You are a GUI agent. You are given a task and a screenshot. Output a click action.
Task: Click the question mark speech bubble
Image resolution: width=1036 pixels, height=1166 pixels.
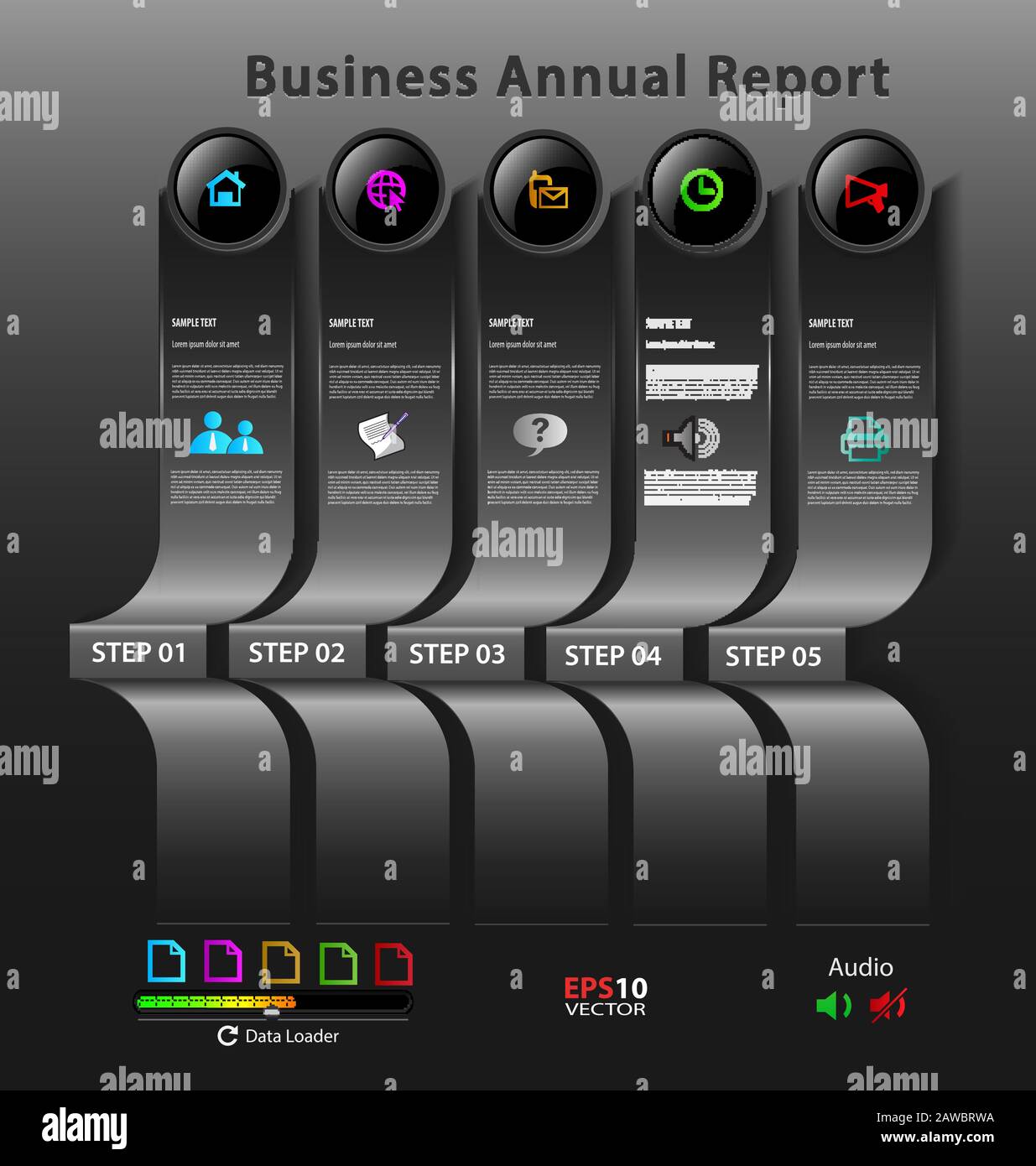pyautogui.click(x=540, y=434)
